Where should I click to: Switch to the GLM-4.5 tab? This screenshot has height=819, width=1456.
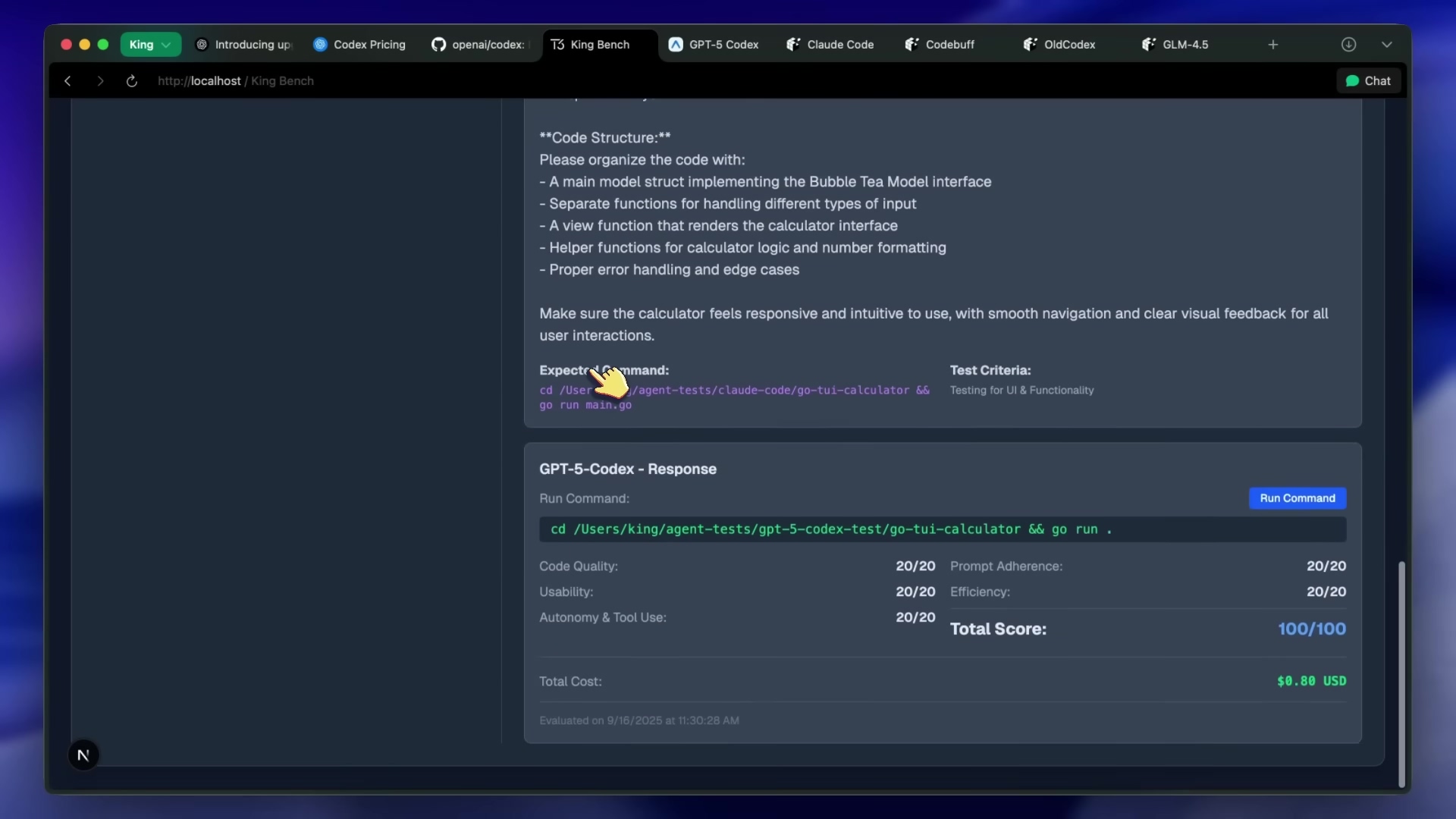click(1175, 45)
